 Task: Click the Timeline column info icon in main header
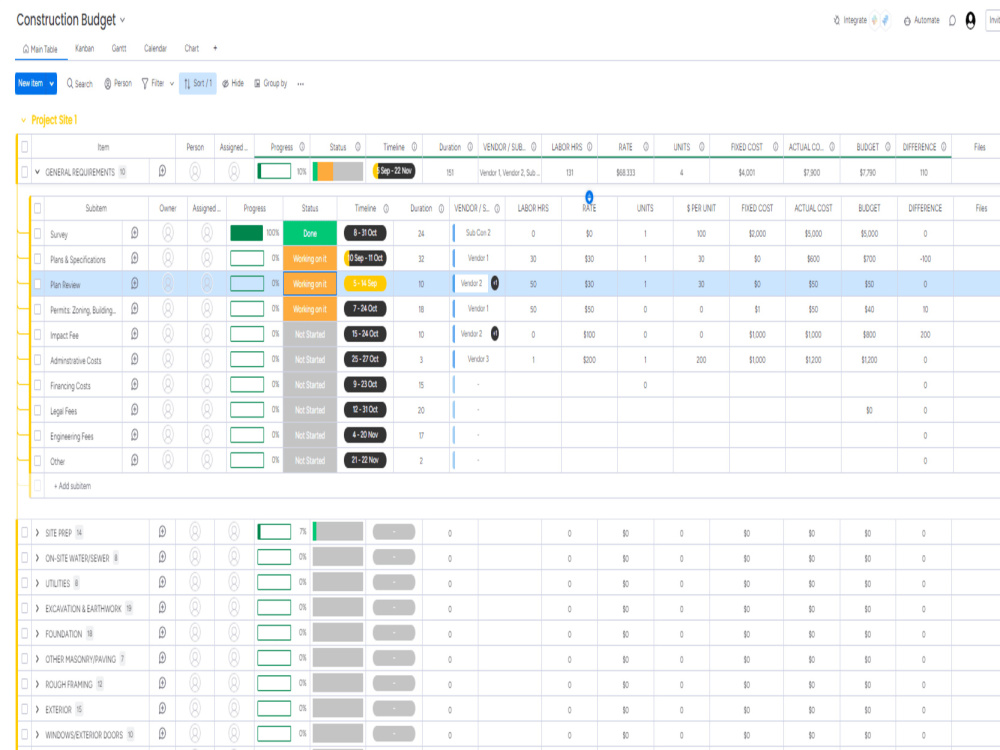[414, 147]
